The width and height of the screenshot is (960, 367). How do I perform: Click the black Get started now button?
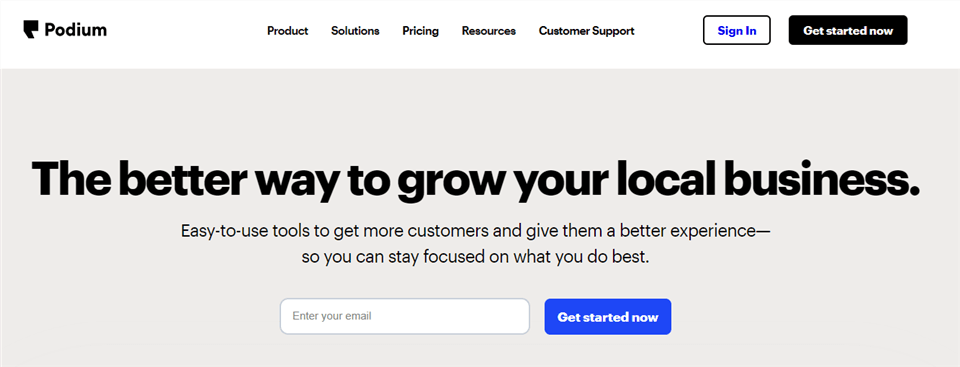click(848, 31)
